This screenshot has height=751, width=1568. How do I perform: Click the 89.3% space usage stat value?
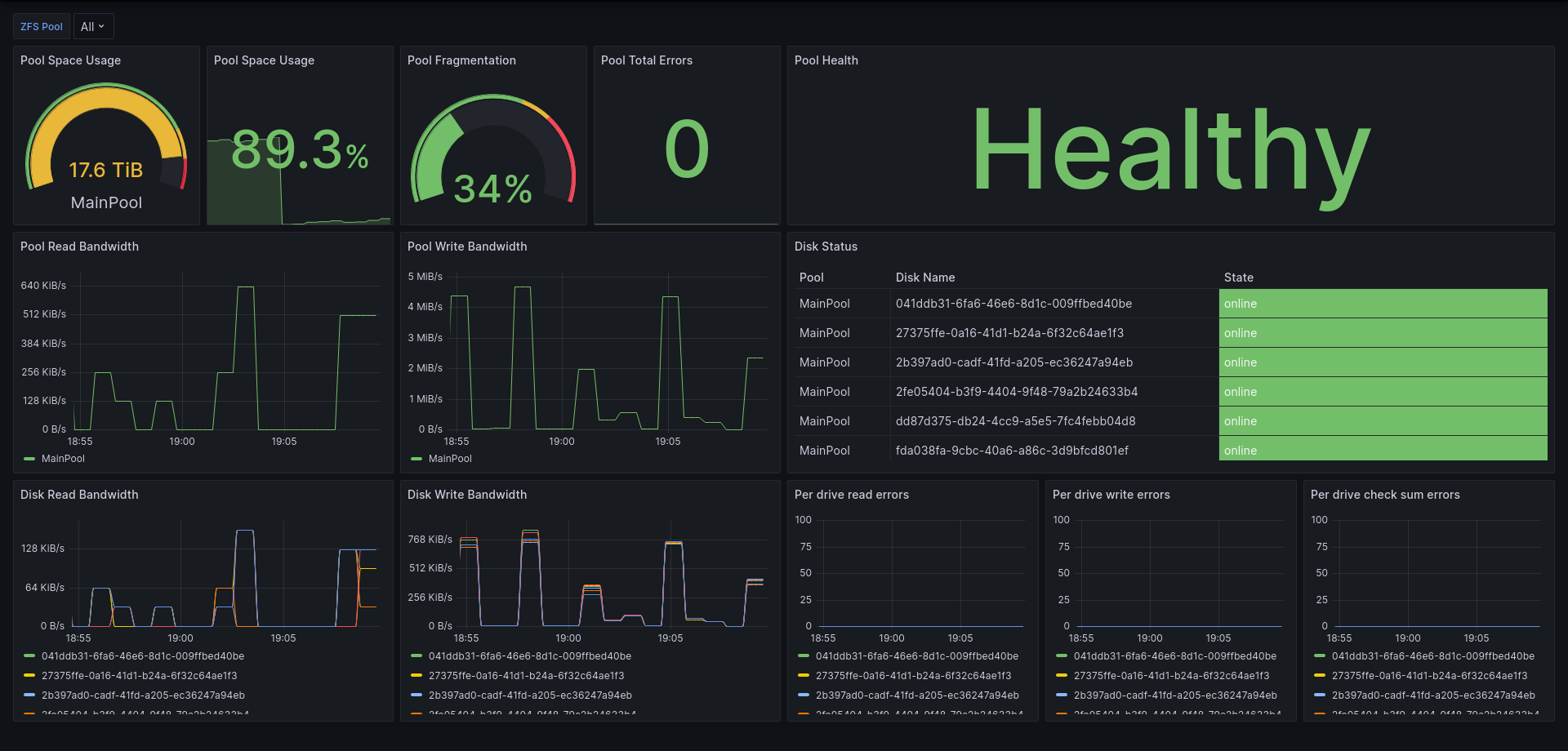300,150
